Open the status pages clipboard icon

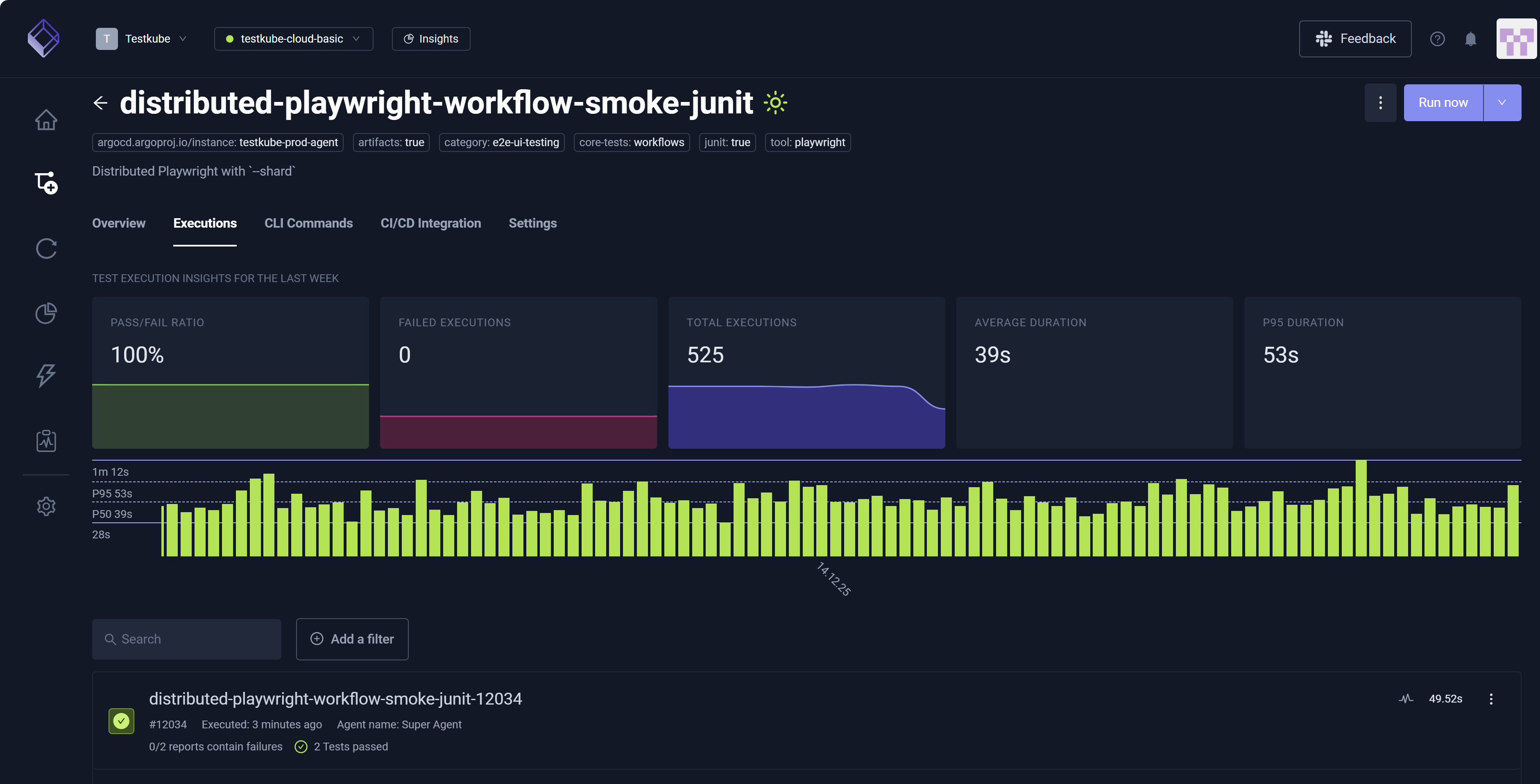tap(46, 441)
